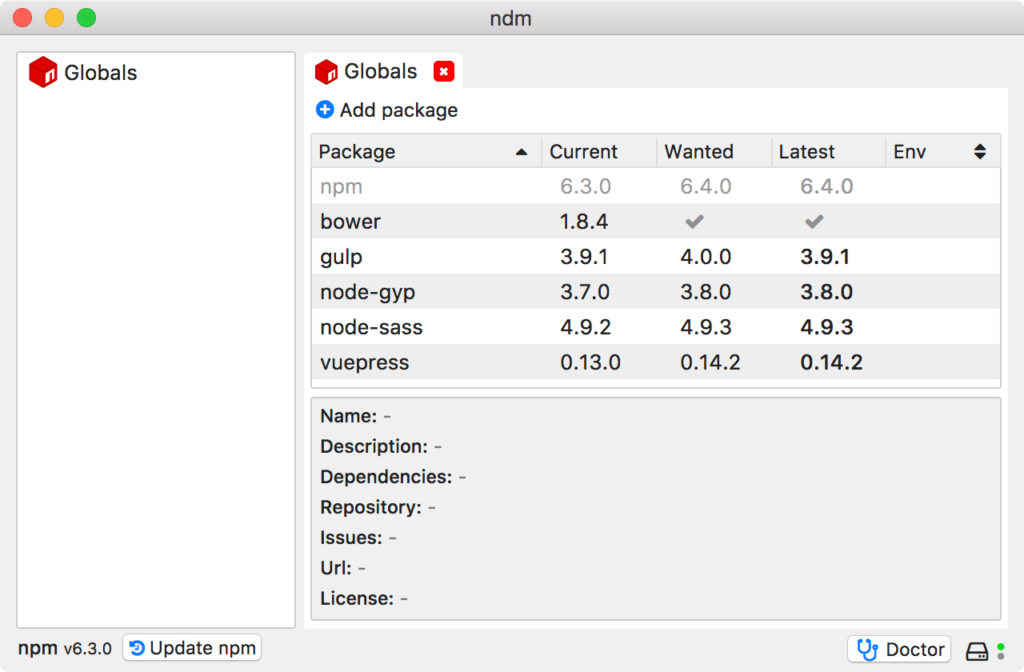This screenshot has height=672, width=1024.
Task: Click the npm cube icon on the Globals tab
Action: pyautogui.click(x=325, y=71)
